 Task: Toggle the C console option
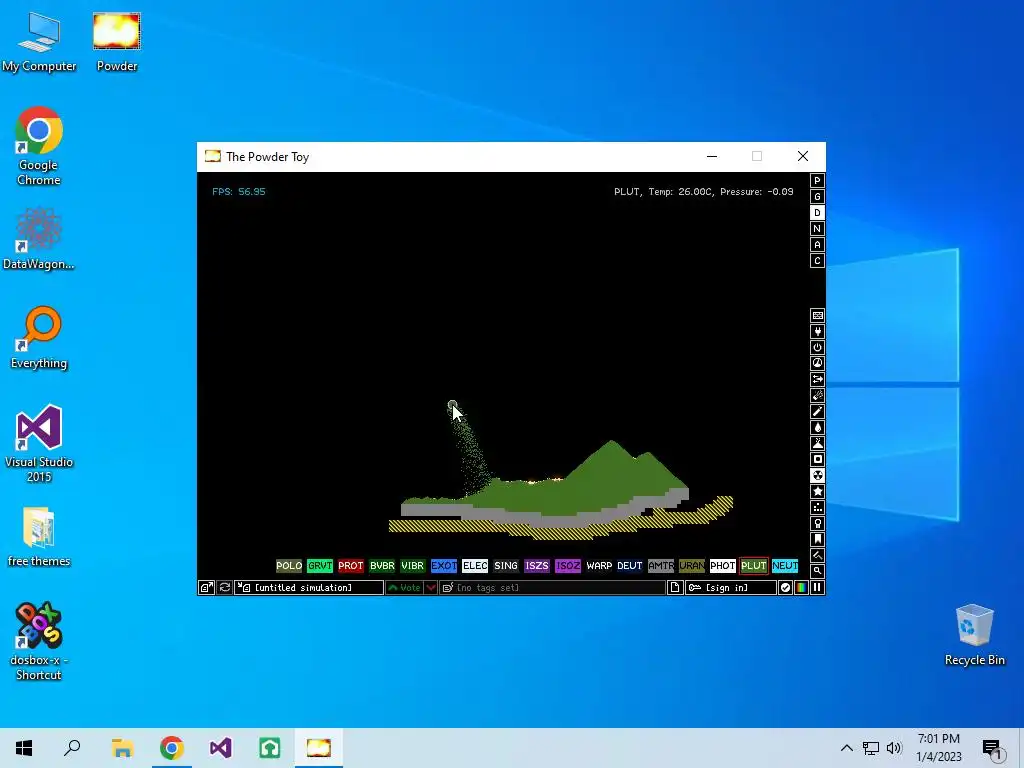point(817,261)
